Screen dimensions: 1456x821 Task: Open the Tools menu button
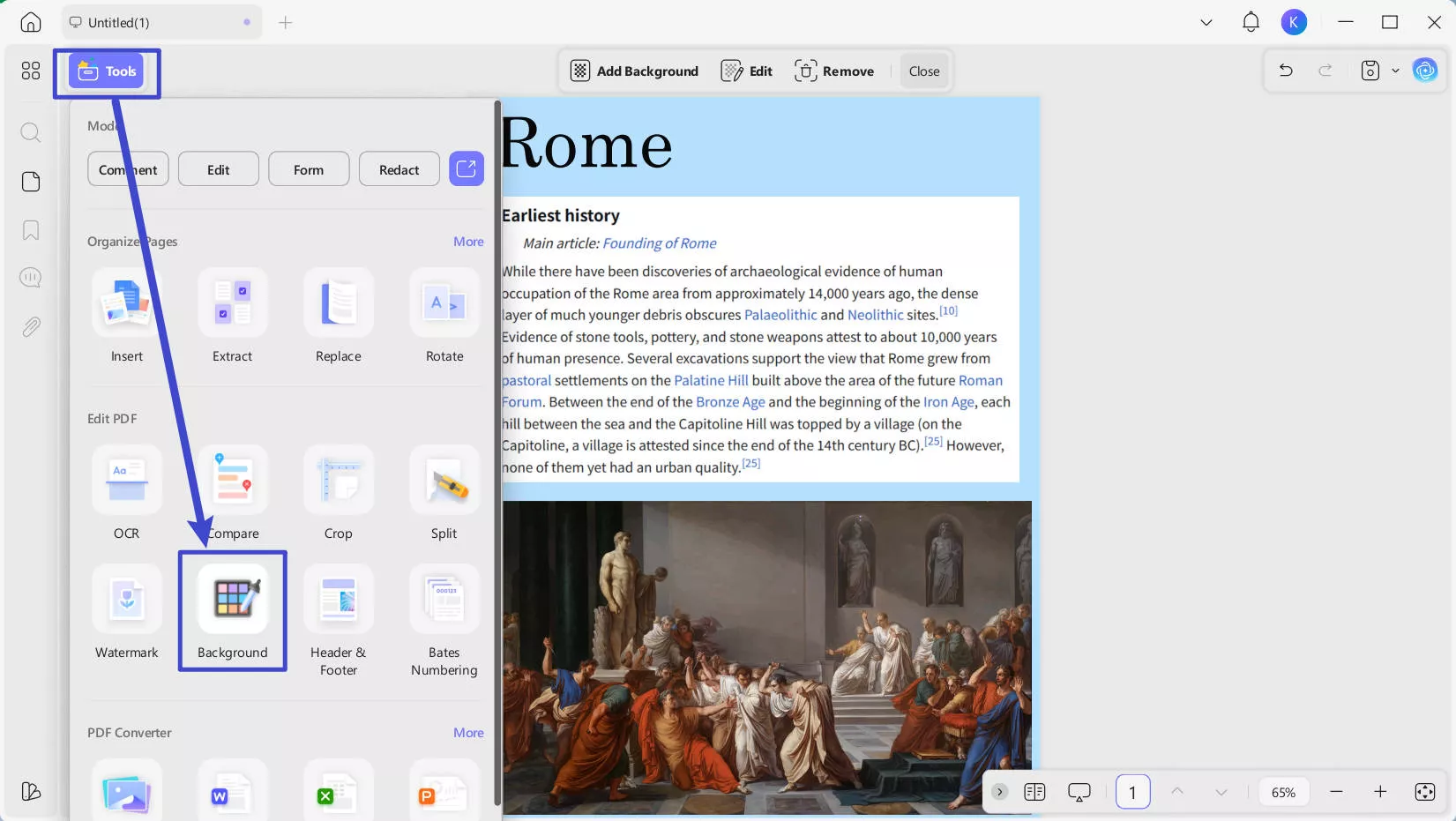coord(107,71)
